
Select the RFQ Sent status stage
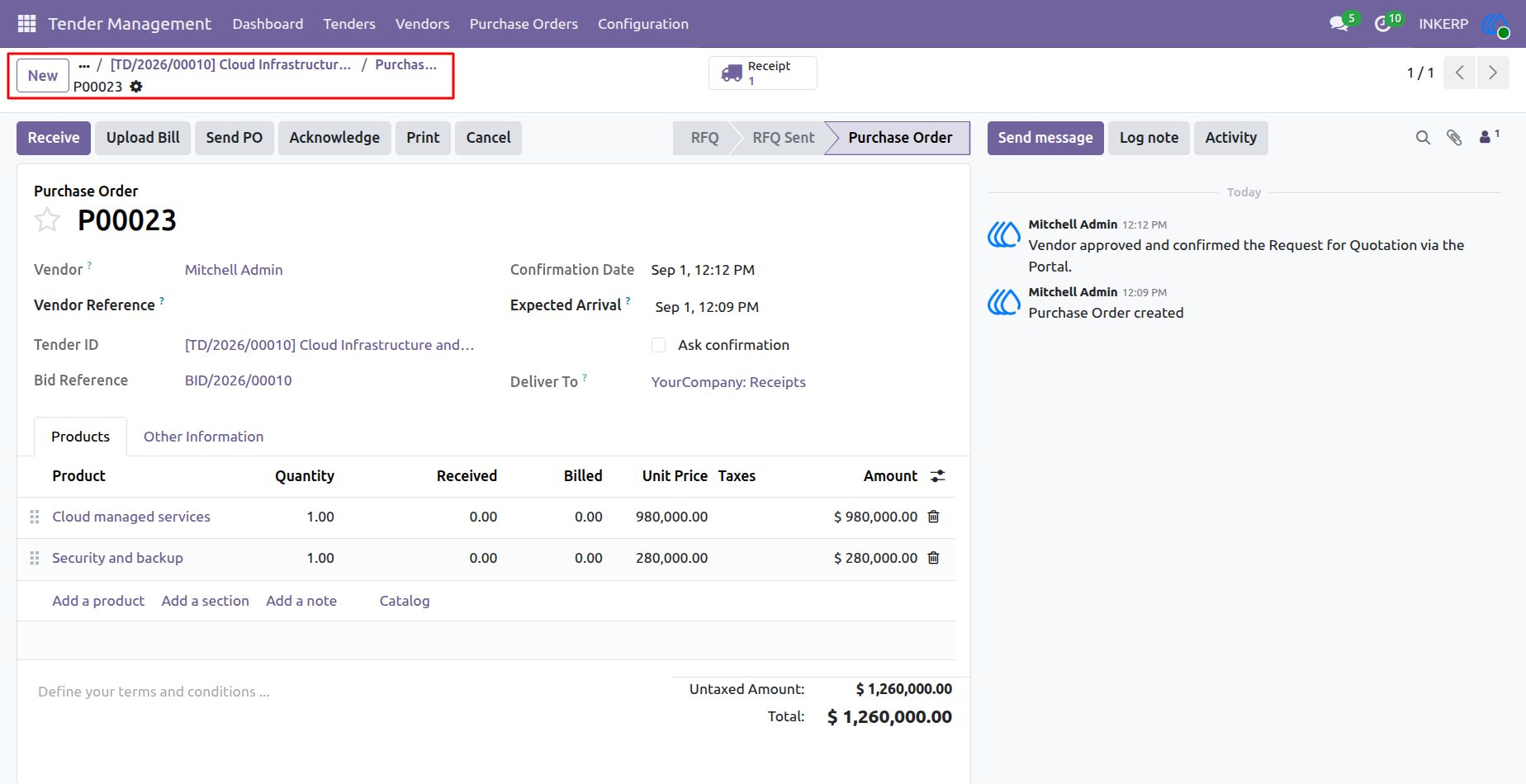(x=784, y=138)
